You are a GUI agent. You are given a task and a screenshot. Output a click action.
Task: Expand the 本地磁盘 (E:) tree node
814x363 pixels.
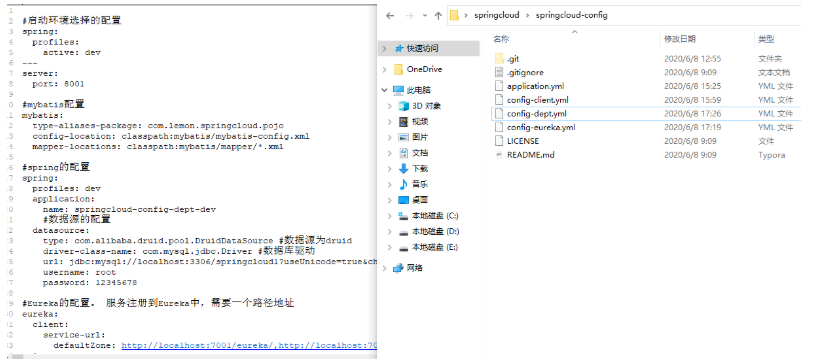tap(390, 247)
